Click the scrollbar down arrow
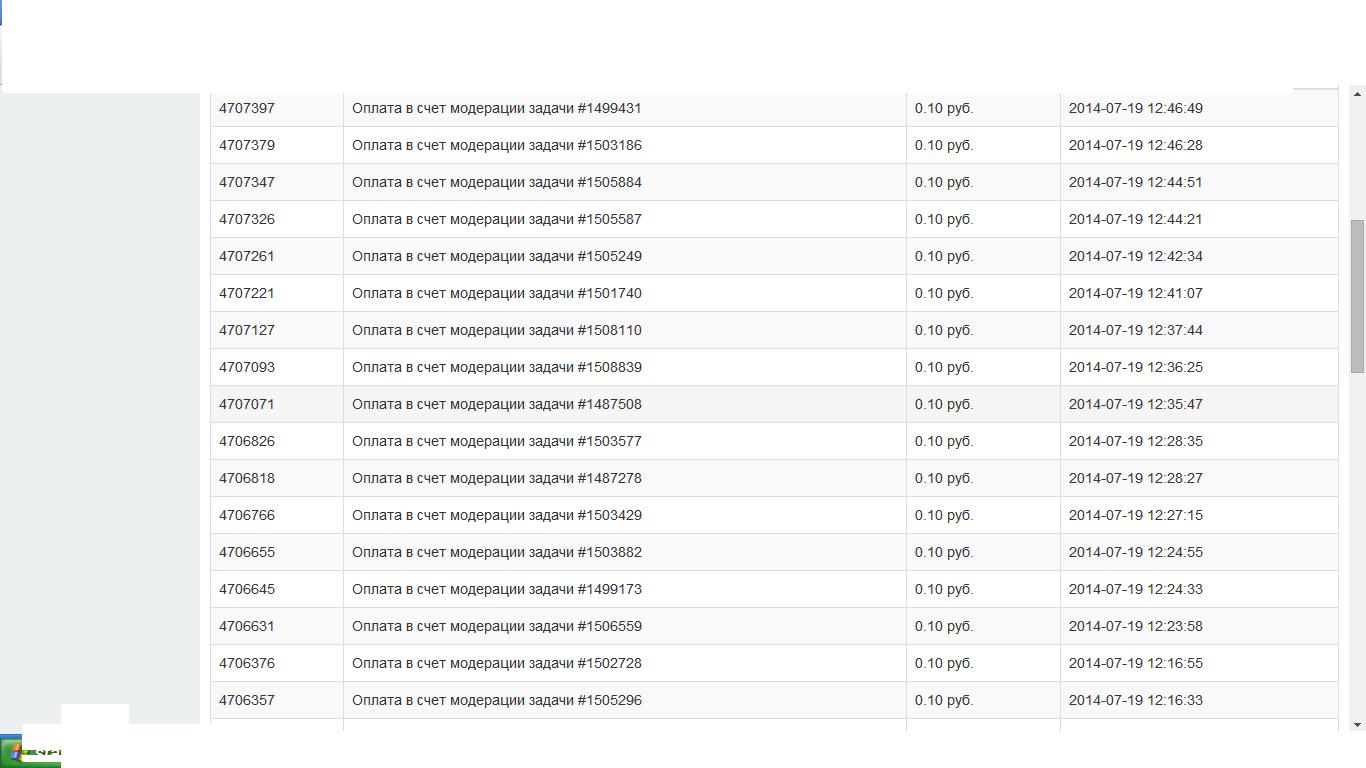This screenshot has height=768, width=1366. click(1357, 724)
